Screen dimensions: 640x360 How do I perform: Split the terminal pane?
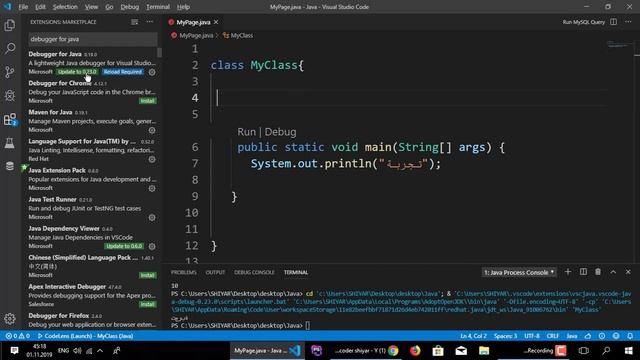583,272
